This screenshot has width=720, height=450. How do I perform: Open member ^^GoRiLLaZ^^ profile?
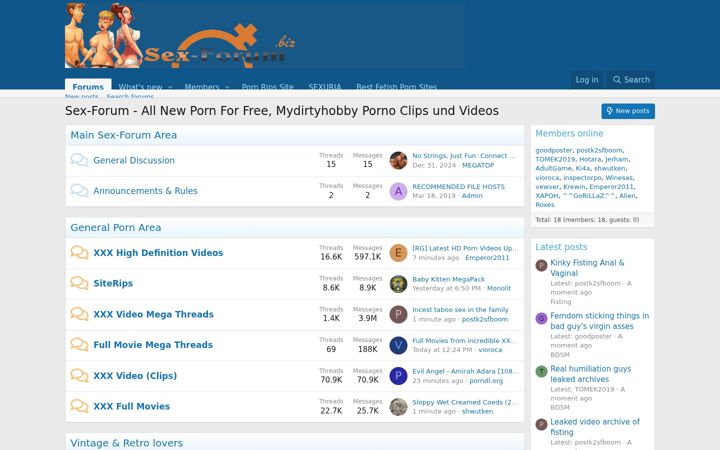(x=589, y=196)
